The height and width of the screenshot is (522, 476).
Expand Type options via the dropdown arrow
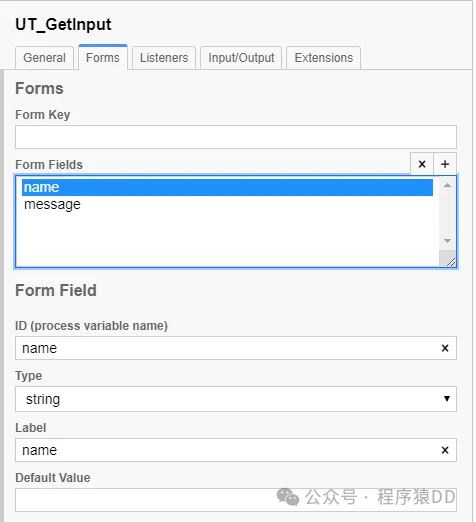tap(447, 399)
